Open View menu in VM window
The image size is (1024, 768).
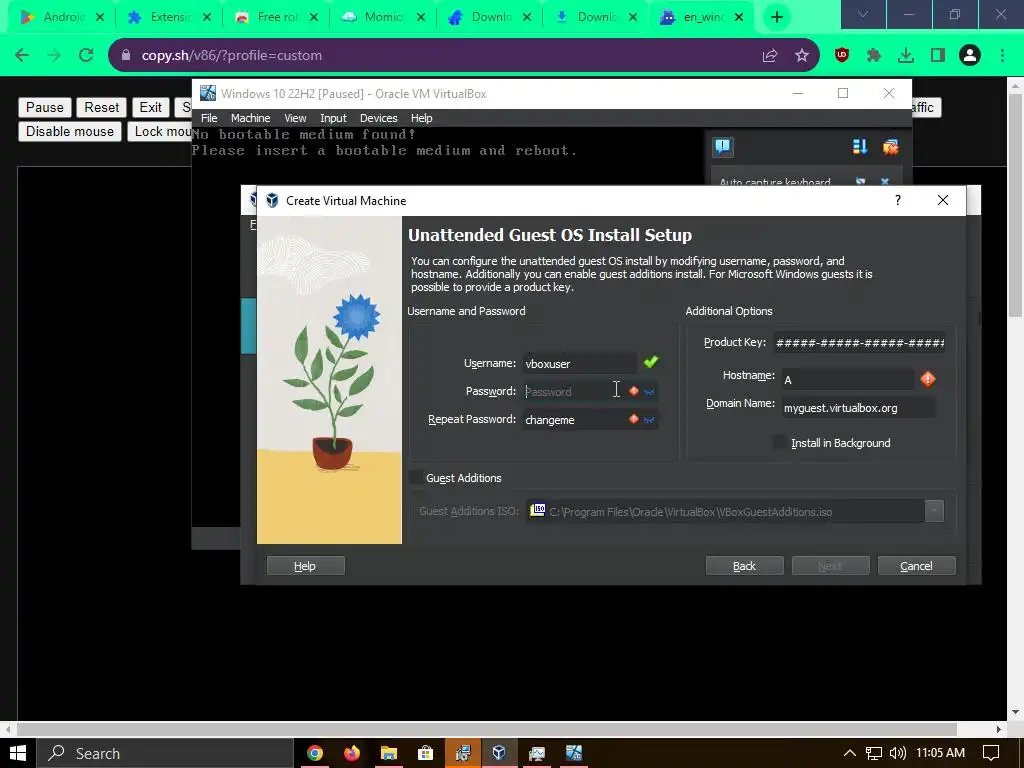[x=295, y=118]
